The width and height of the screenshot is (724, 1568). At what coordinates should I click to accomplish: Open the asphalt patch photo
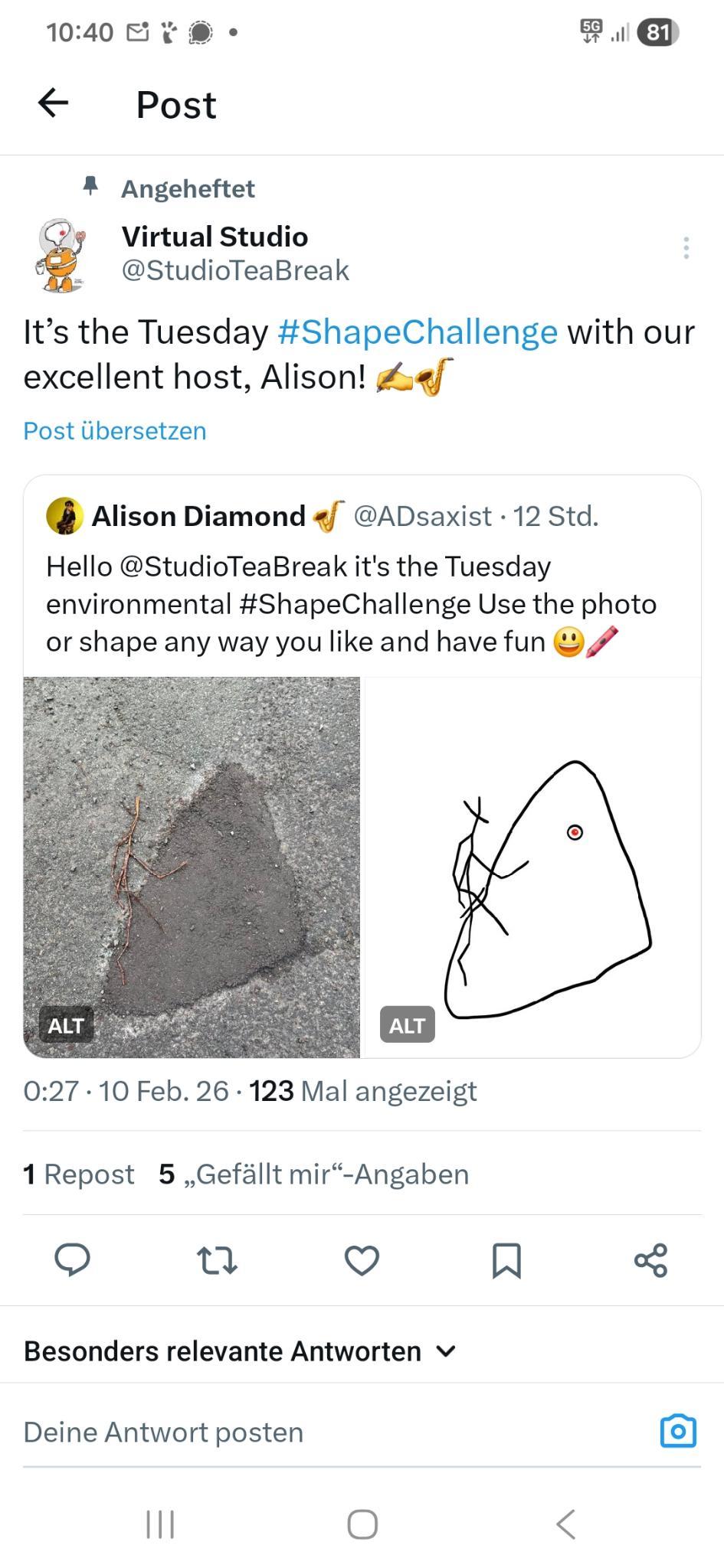192,850
